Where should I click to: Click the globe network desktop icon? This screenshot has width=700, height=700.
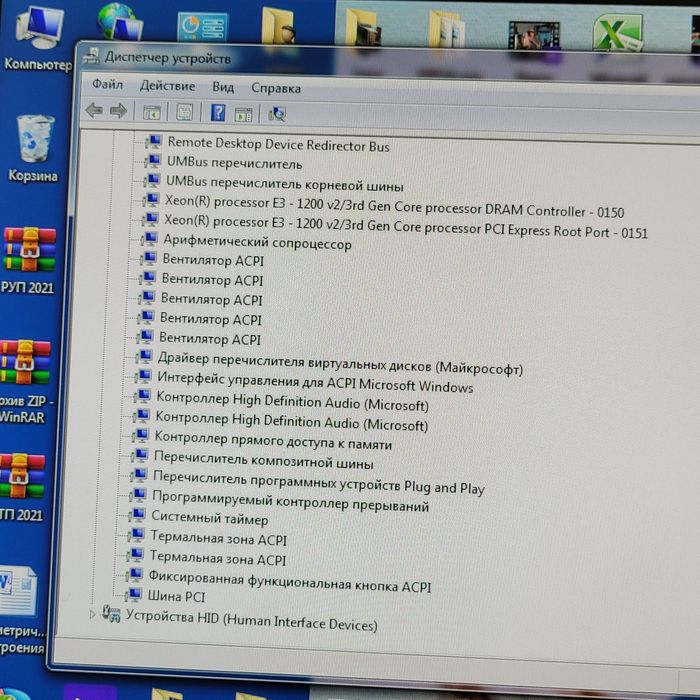click(120, 21)
